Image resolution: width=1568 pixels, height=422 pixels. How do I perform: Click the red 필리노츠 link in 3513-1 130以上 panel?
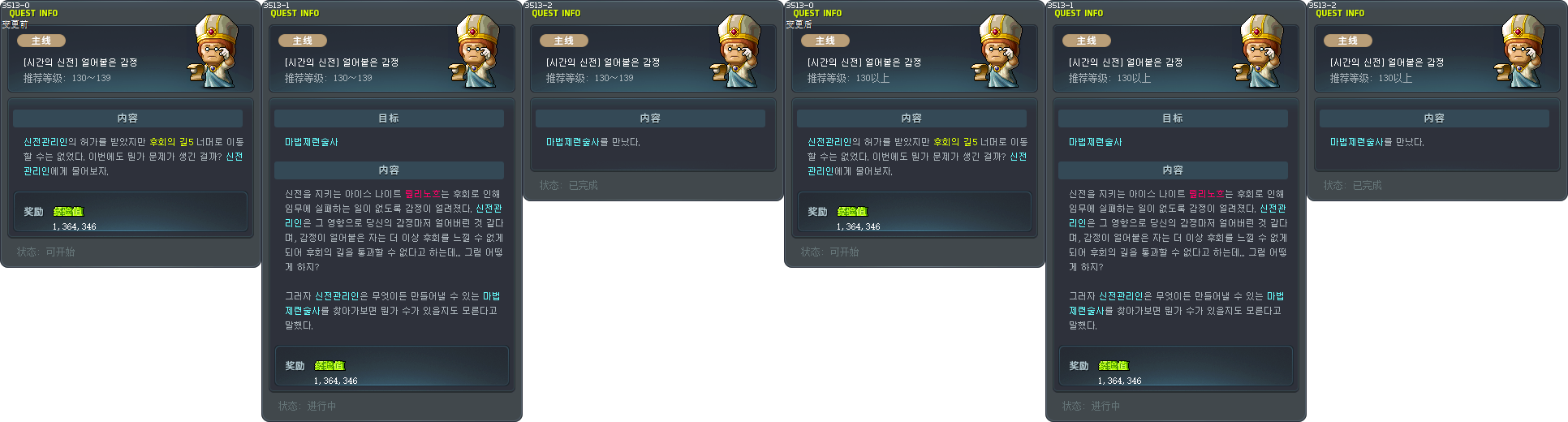pyautogui.click(x=1206, y=194)
